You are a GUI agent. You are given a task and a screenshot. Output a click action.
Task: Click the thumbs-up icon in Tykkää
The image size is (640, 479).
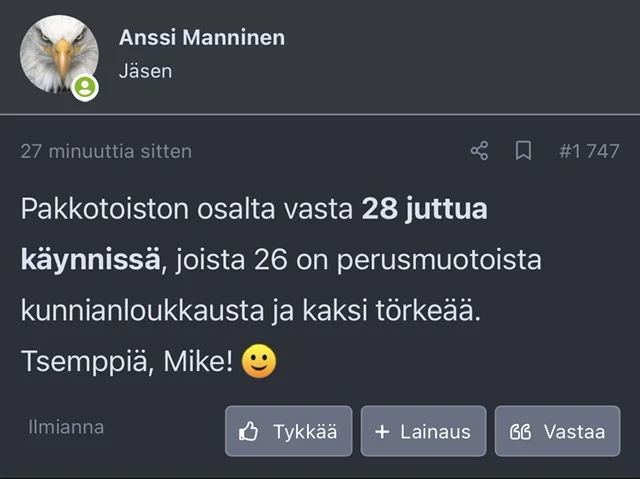click(x=249, y=432)
